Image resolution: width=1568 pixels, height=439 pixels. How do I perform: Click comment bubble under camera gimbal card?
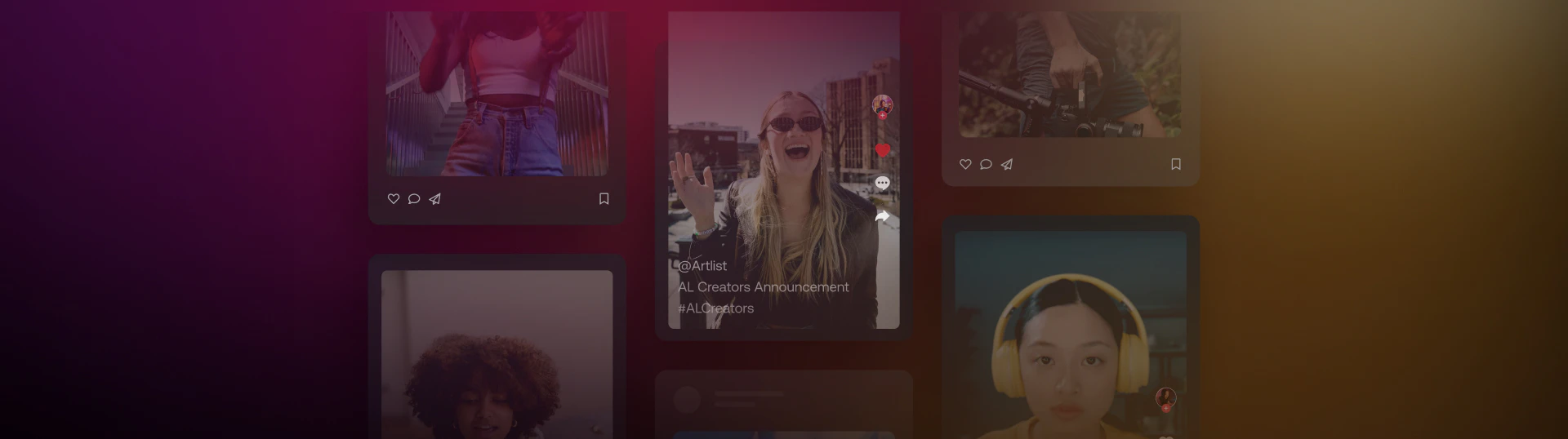click(986, 164)
